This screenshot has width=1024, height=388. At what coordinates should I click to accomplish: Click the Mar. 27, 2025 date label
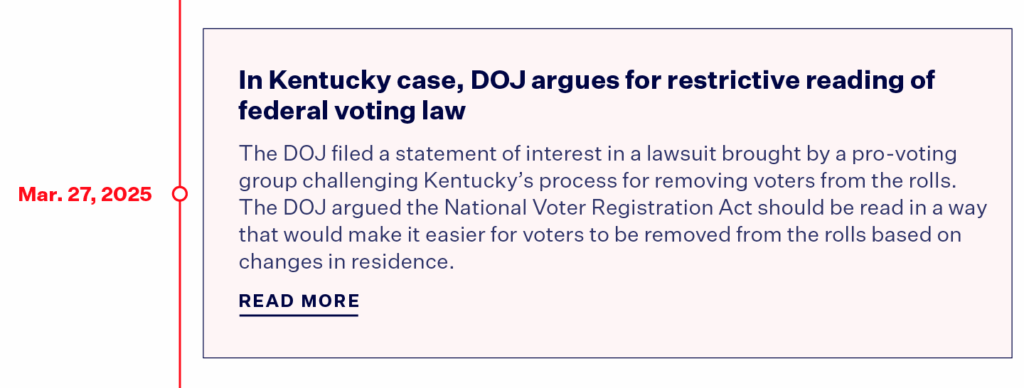tap(85, 194)
